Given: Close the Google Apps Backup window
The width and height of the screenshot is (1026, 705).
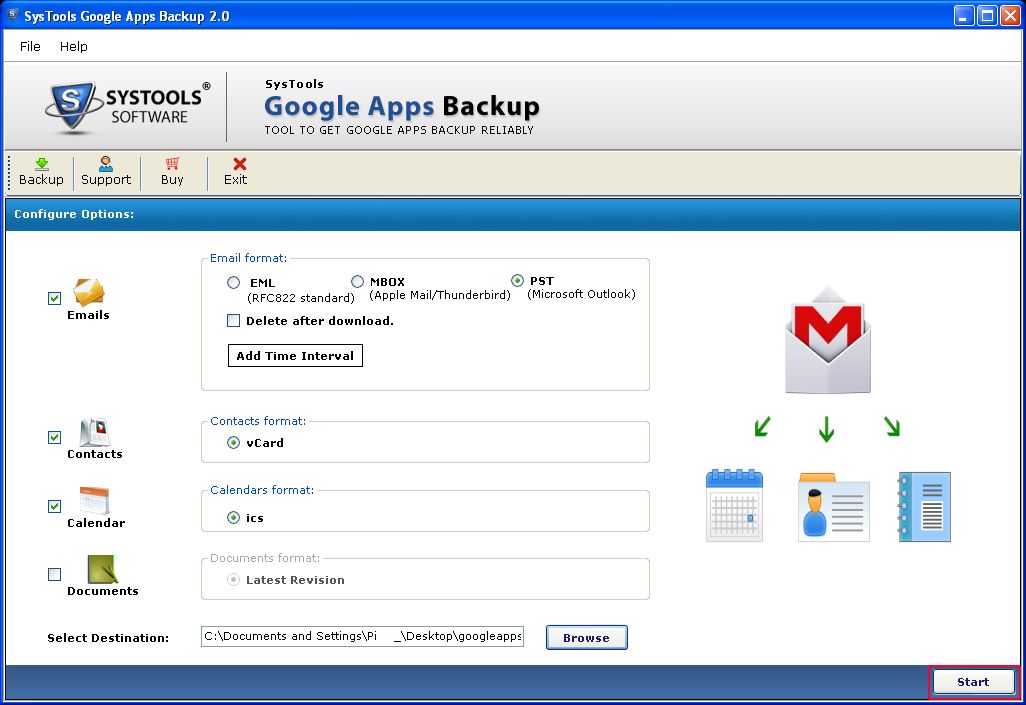Looking at the screenshot, I should coord(1010,16).
